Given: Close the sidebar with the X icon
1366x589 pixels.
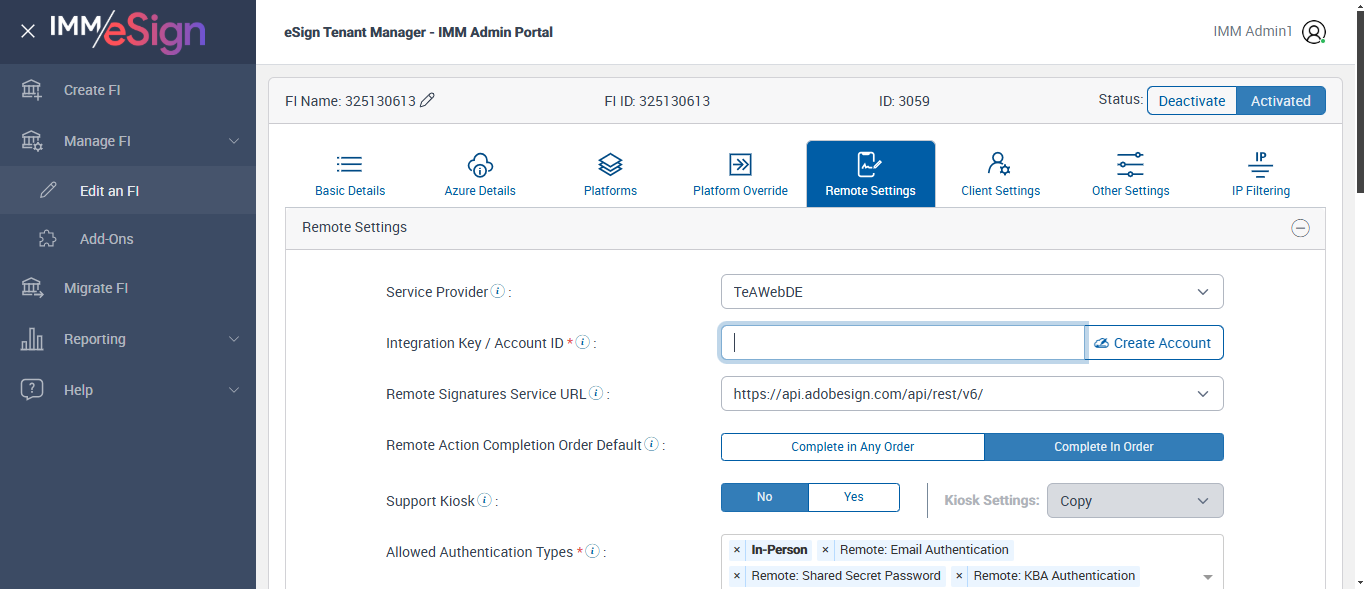Looking at the screenshot, I should pyautogui.click(x=28, y=31).
